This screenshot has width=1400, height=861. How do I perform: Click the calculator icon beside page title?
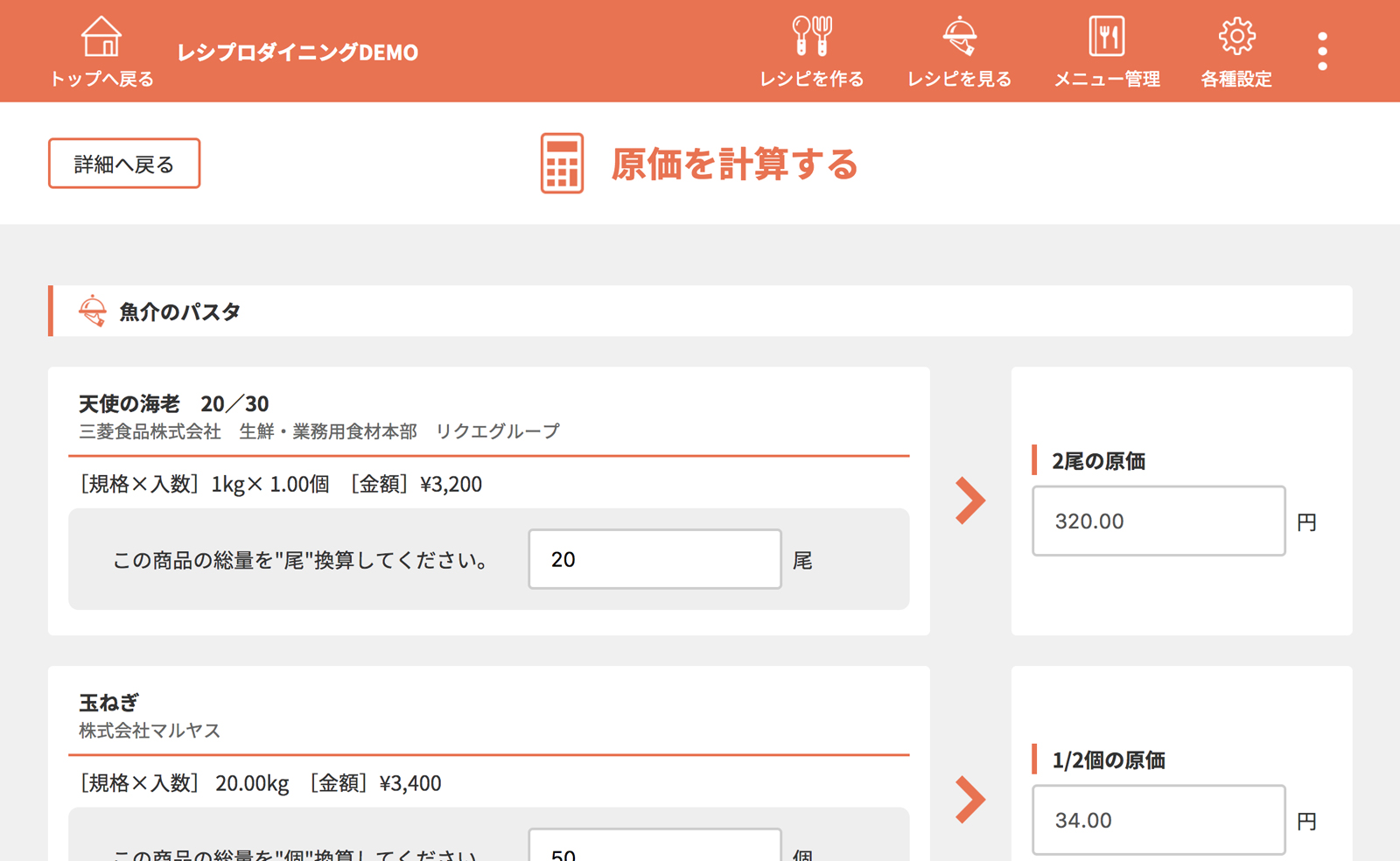click(562, 164)
